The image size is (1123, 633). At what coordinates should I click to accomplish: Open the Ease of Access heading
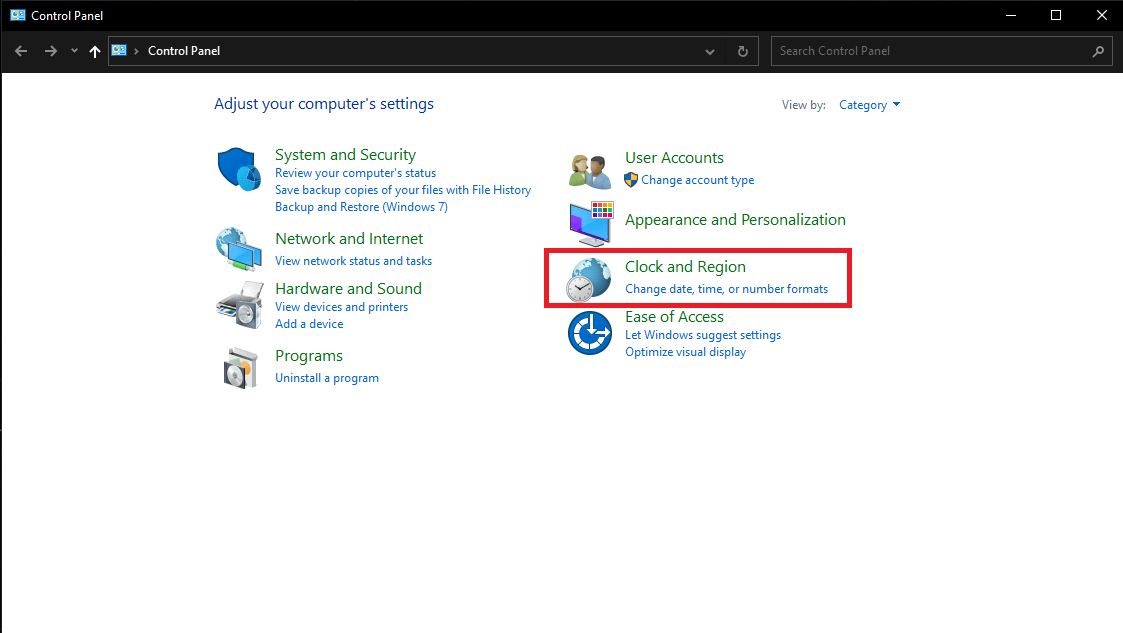tap(675, 316)
